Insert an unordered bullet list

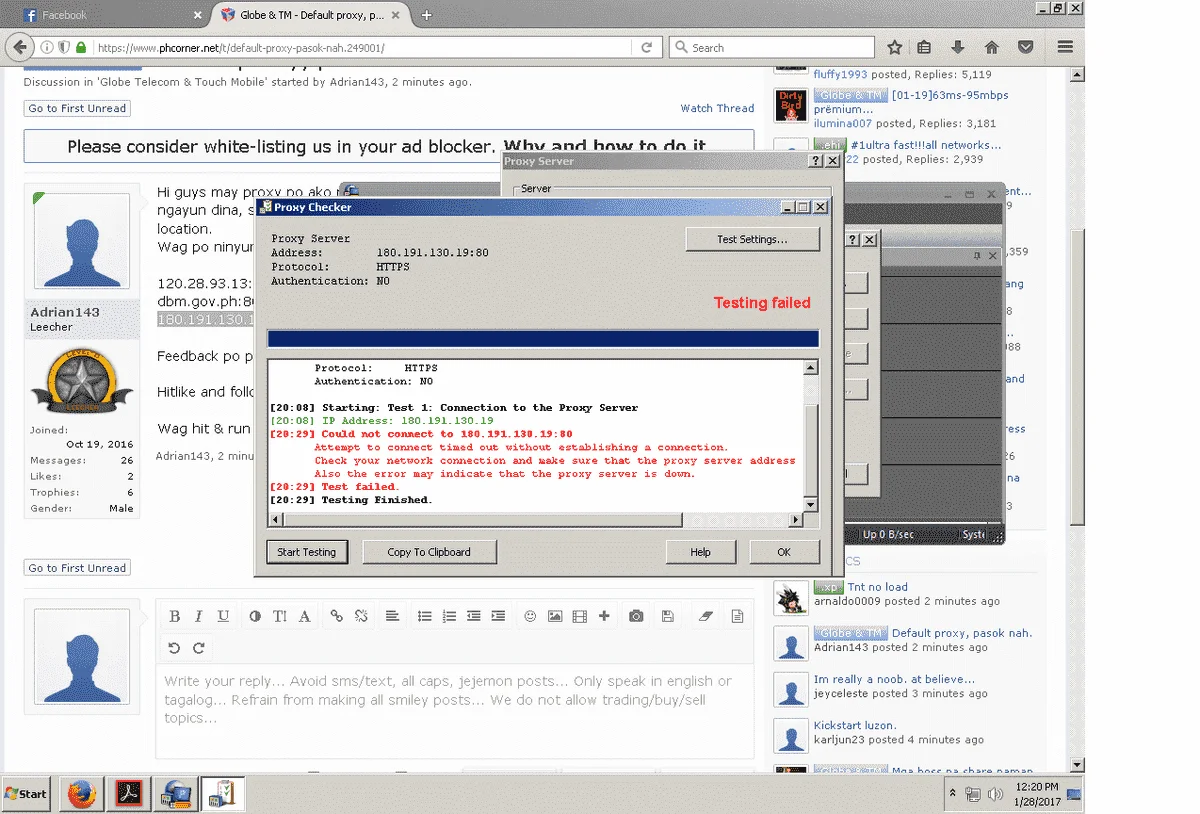coord(425,617)
